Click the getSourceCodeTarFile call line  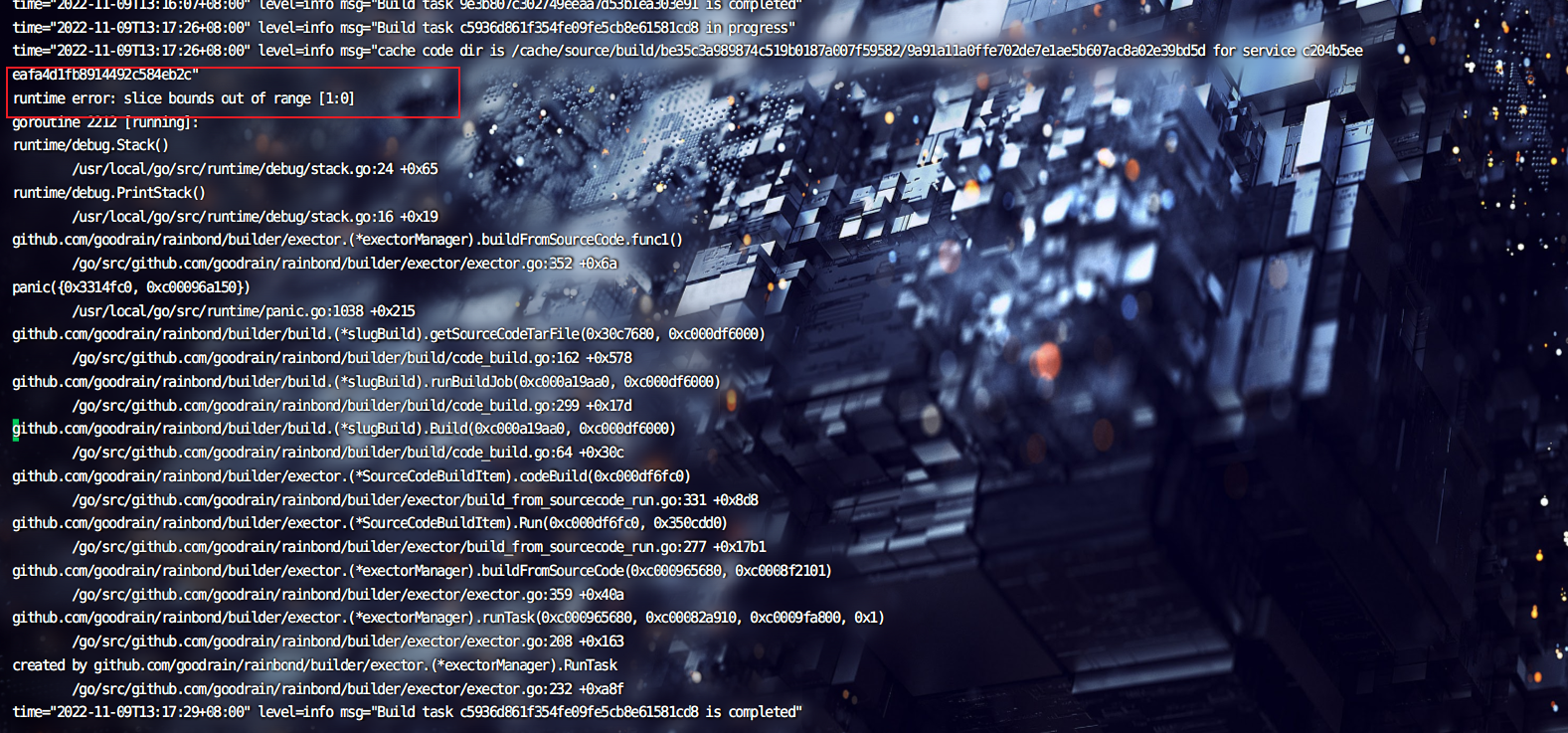click(x=389, y=334)
